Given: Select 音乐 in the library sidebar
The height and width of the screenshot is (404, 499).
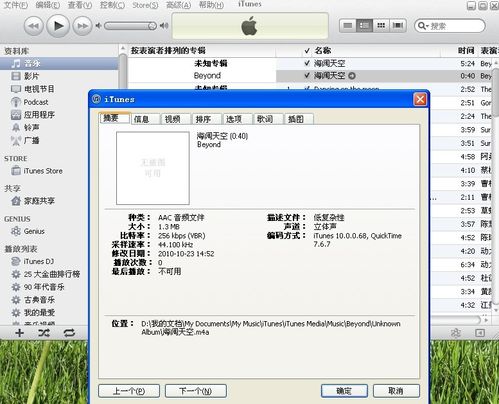Looking at the screenshot, I should [59, 63].
